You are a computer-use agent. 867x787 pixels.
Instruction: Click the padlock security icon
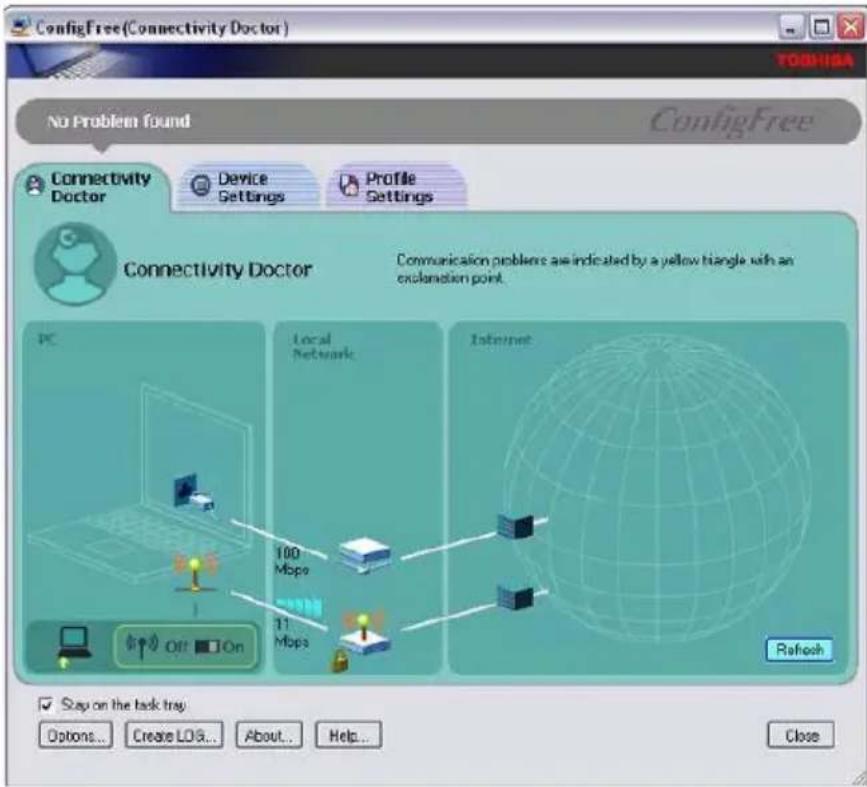coord(340,660)
